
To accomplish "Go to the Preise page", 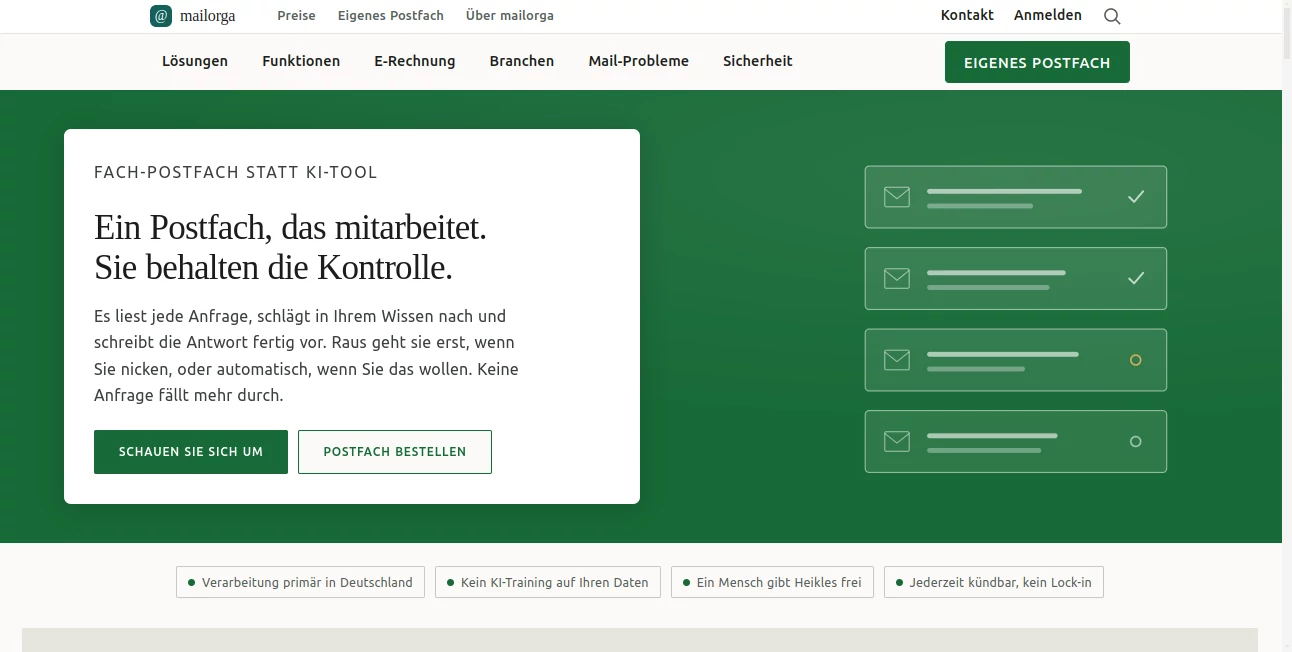I will [296, 16].
